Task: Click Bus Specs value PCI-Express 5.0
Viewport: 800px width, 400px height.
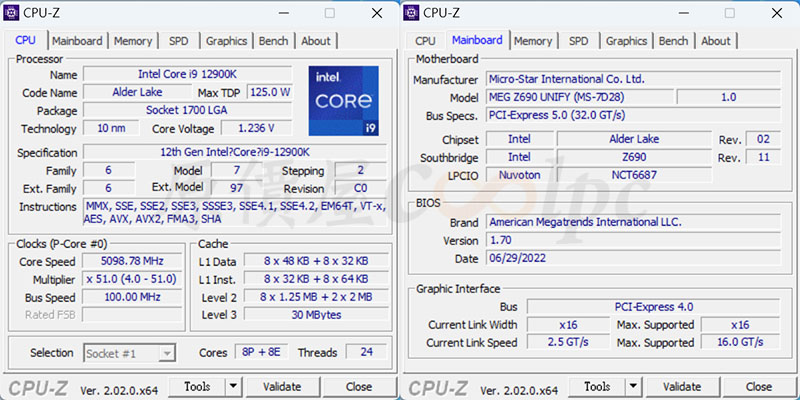Action: click(633, 115)
